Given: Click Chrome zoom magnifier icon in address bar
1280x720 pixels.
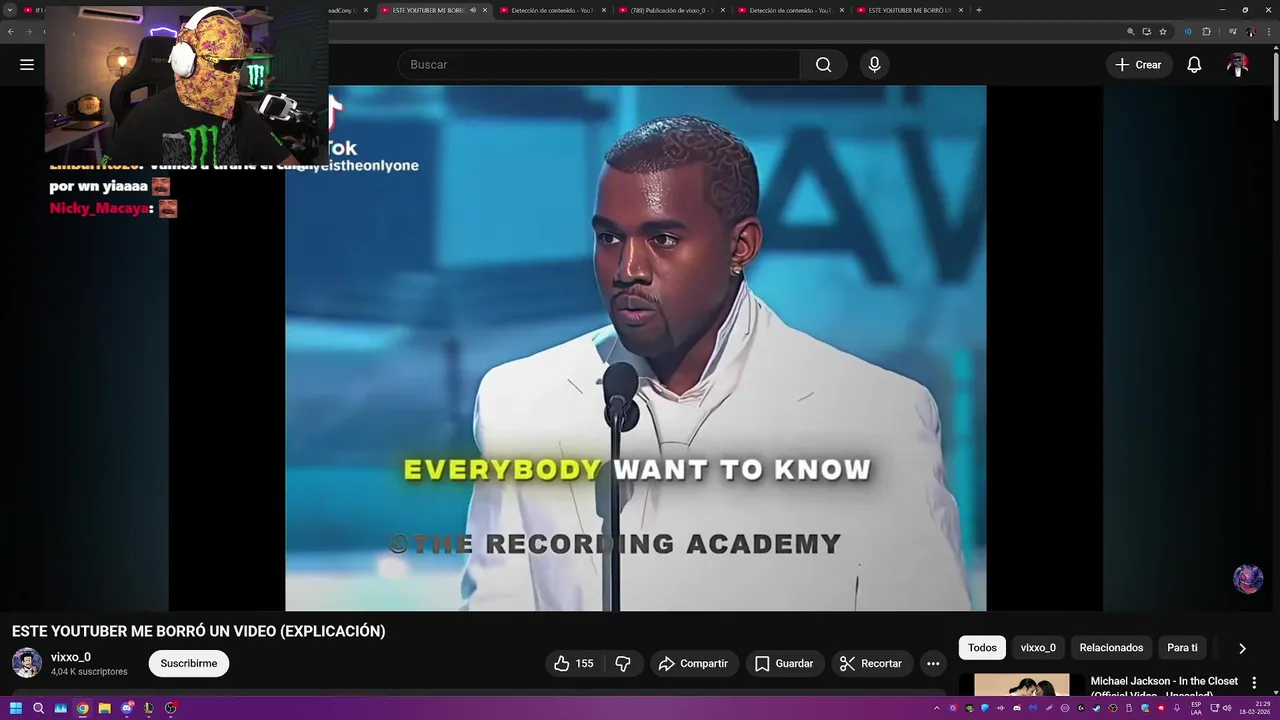Looking at the screenshot, I should (x=1129, y=31).
